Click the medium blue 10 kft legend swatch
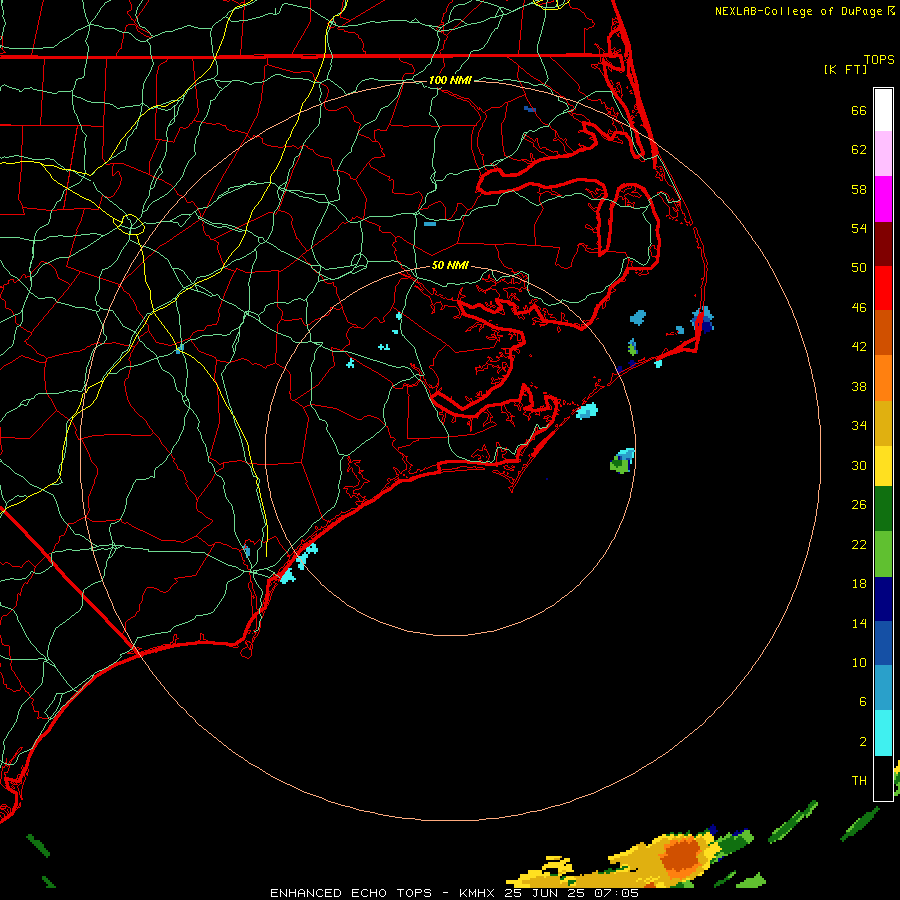 tap(883, 643)
